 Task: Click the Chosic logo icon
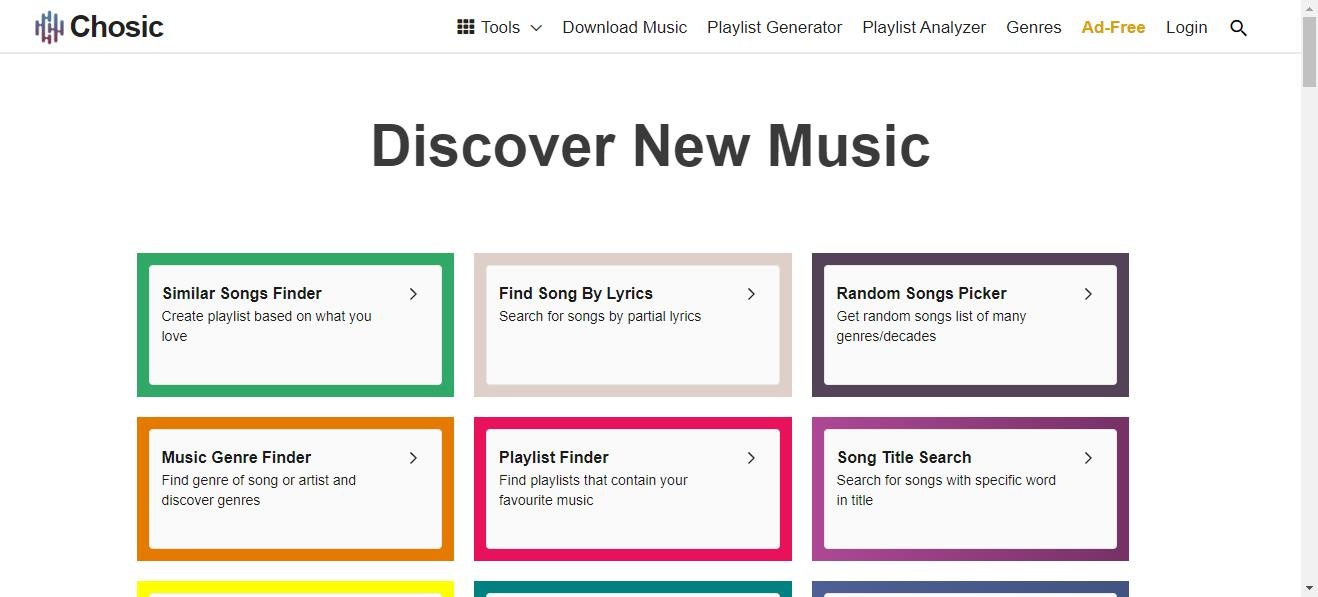click(x=49, y=27)
